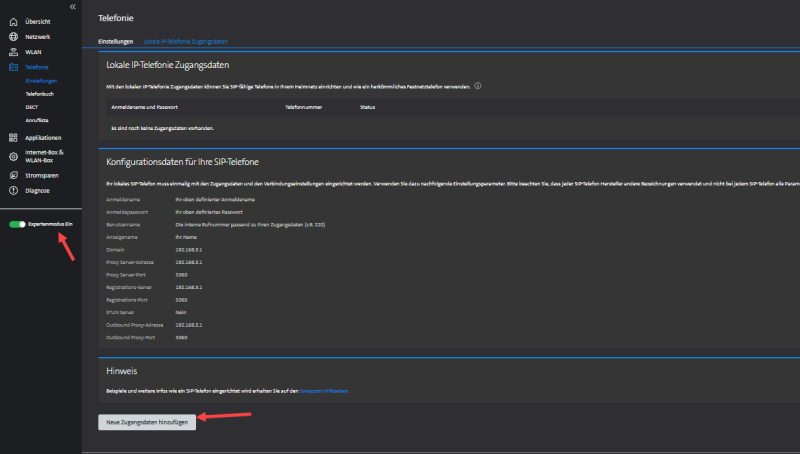
Task: Switch to the Einstellungen tab
Action: 116,42
